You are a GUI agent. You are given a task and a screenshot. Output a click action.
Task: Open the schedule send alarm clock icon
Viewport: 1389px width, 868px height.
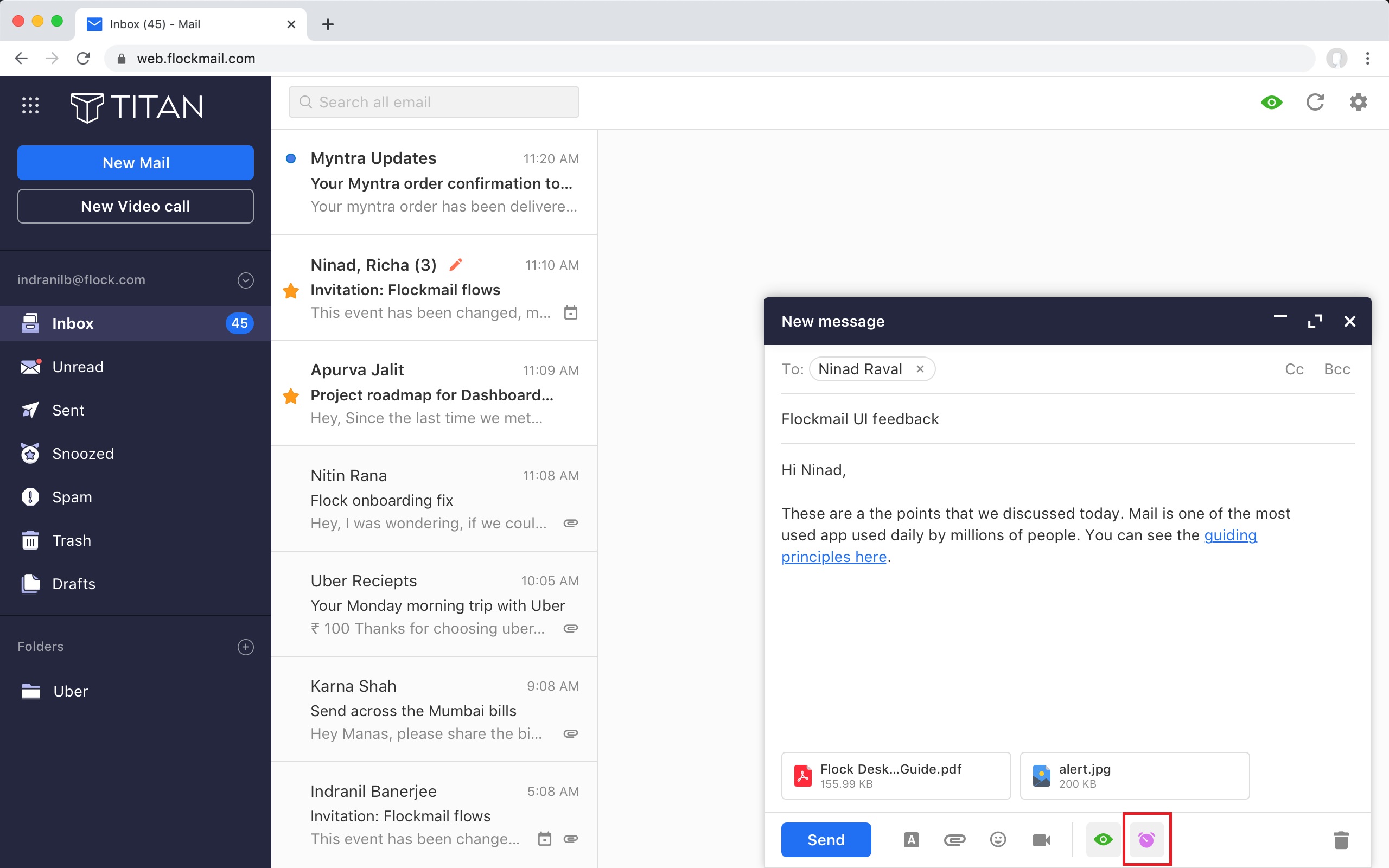pyautogui.click(x=1146, y=839)
